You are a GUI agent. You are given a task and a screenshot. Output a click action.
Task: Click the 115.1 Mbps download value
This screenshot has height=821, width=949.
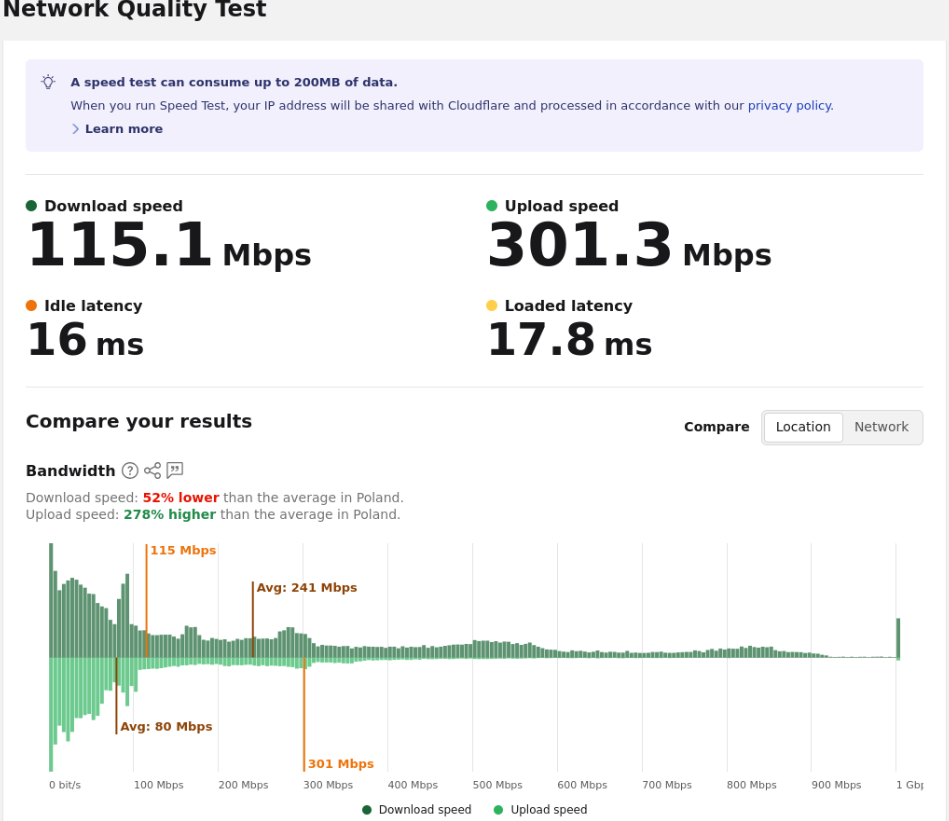click(x=169, y=245)
